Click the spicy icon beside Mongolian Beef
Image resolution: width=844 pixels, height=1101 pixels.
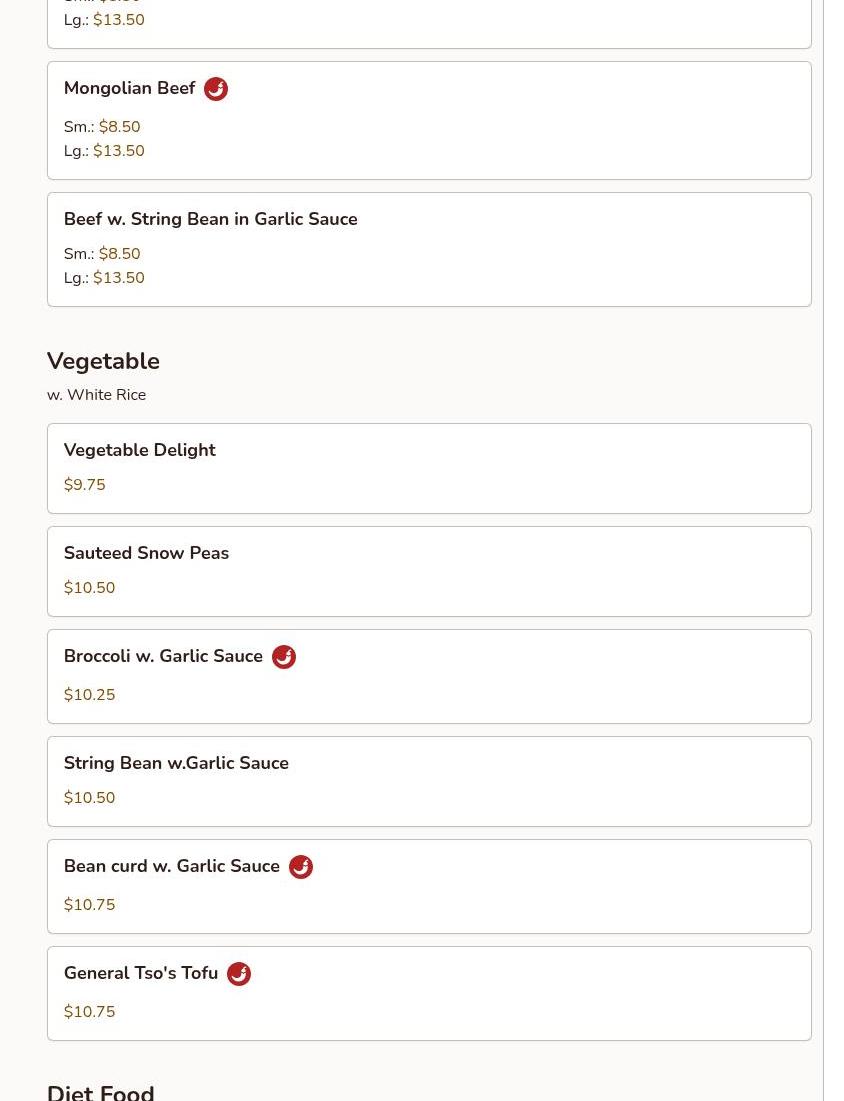[x=216, y=89]
